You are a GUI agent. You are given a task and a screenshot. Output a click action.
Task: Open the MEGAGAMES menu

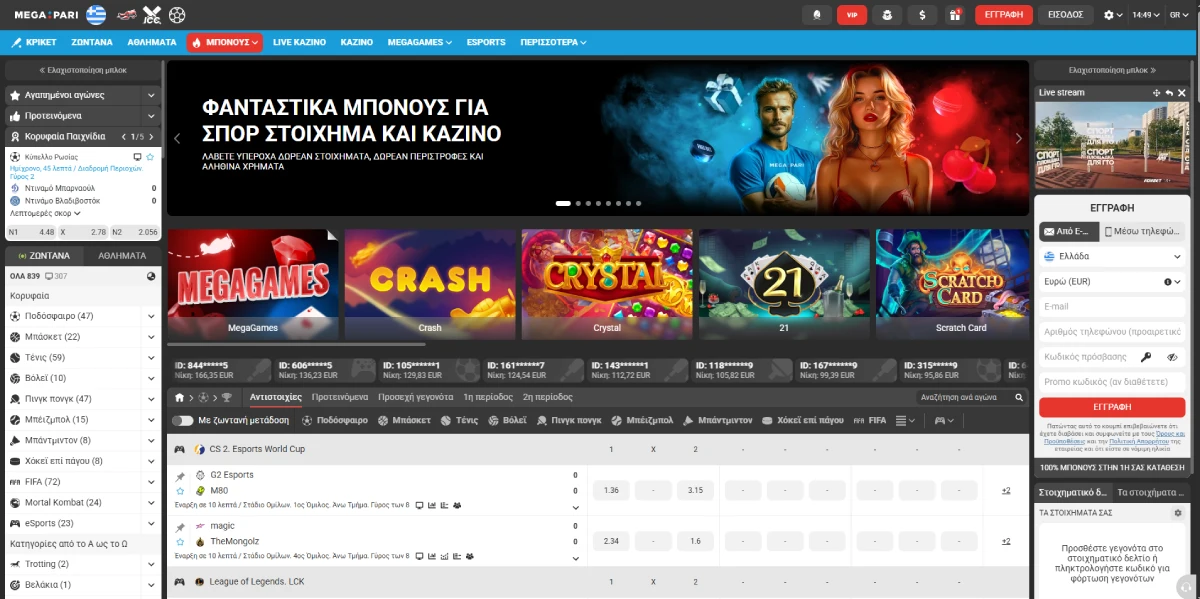tap(420, 43)
